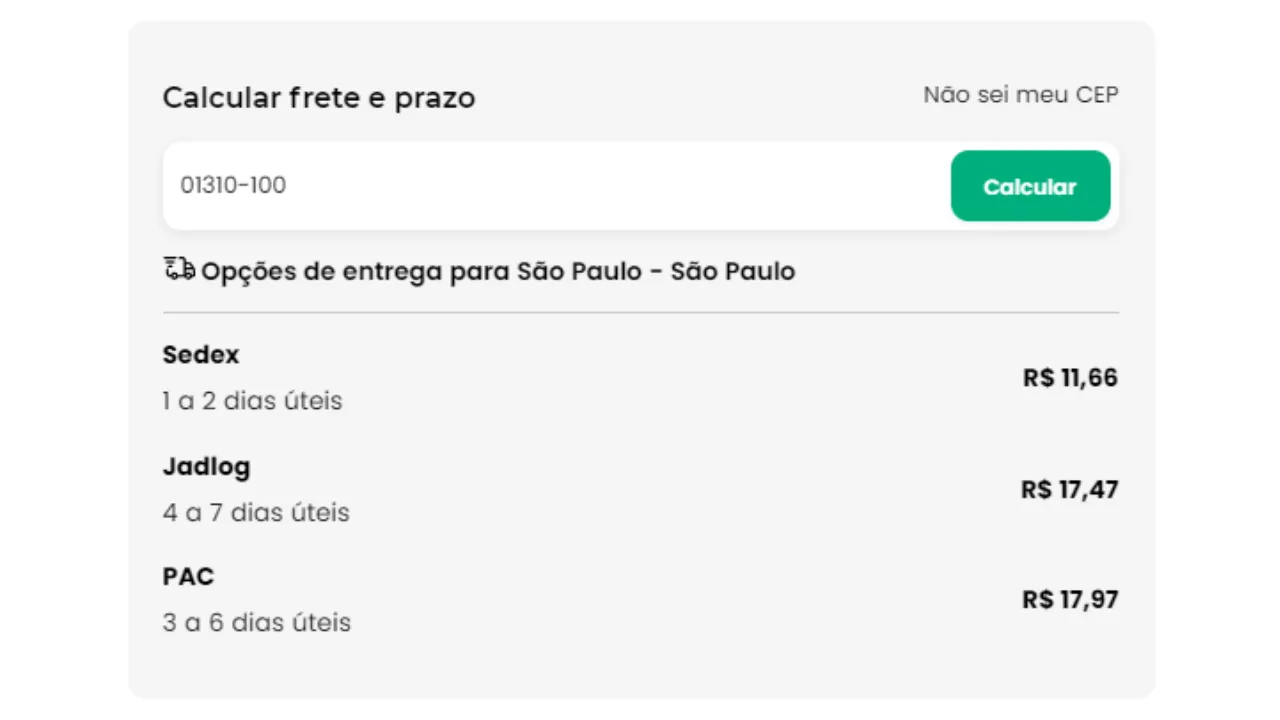The width and height of the screenshot is (1280, 720).
Task: Select the Sedex shipping option name
Action: click(x=201, y=355)
